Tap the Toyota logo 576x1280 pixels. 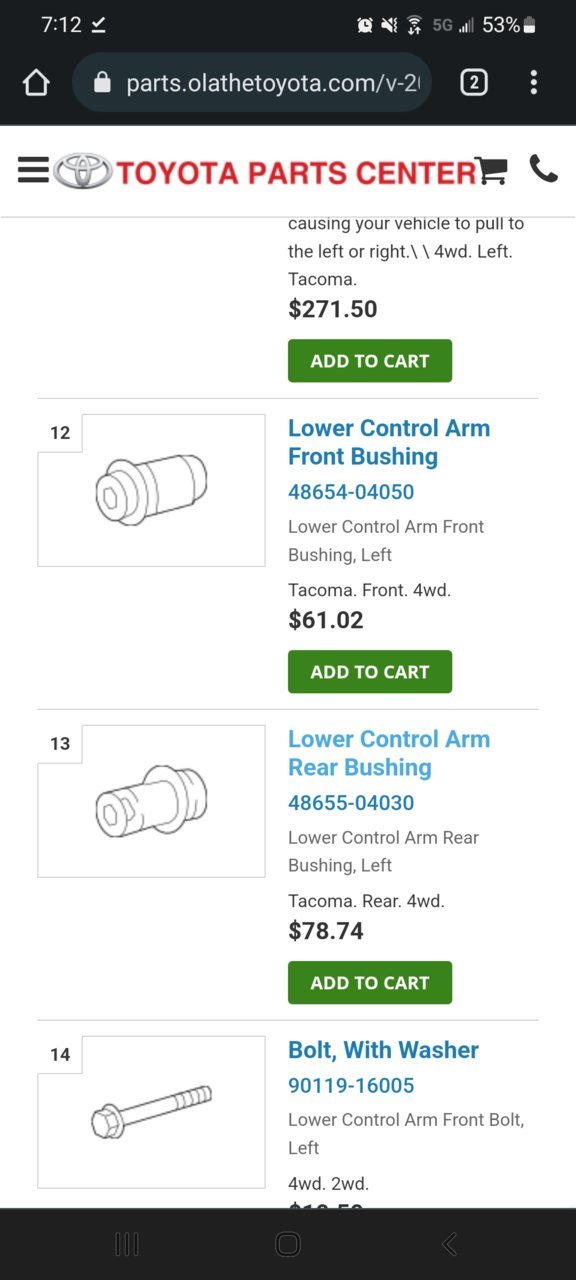coord(83,171)
